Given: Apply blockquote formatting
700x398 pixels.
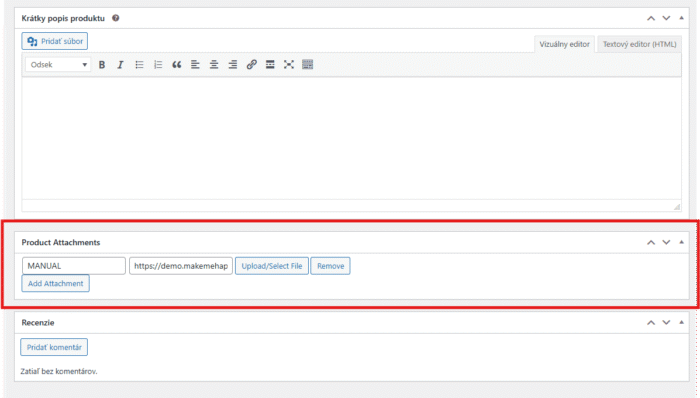Looking at the screenshot, I should pos(177,65).
